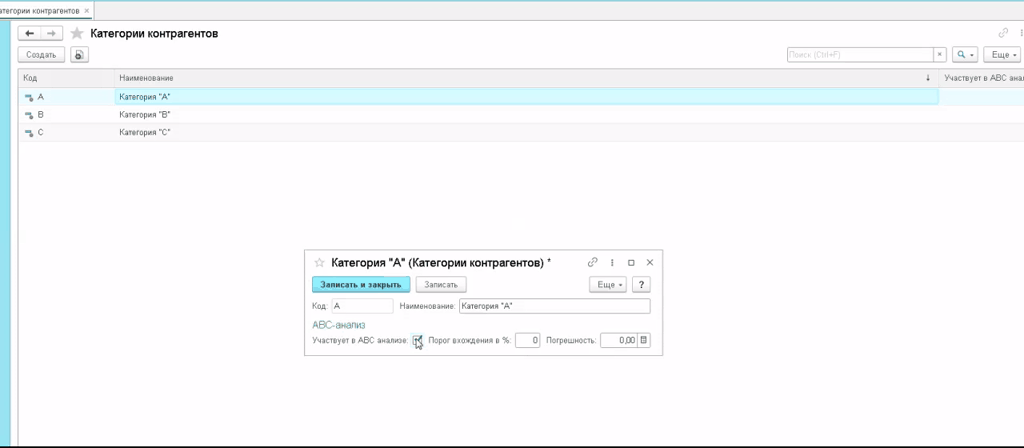The image size is (1024, 448).
Task: Toggle the Участвует в ABC анализе checkbox
Action: click(417, 340)
